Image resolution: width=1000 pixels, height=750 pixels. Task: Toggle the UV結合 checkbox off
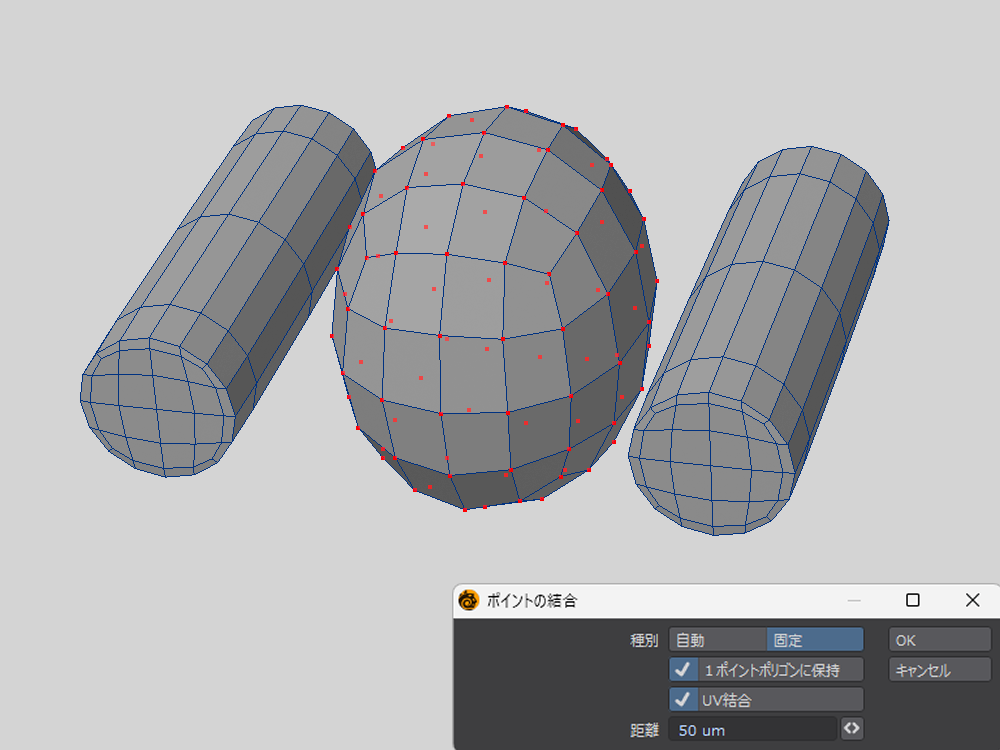click(x=684, y=700)
